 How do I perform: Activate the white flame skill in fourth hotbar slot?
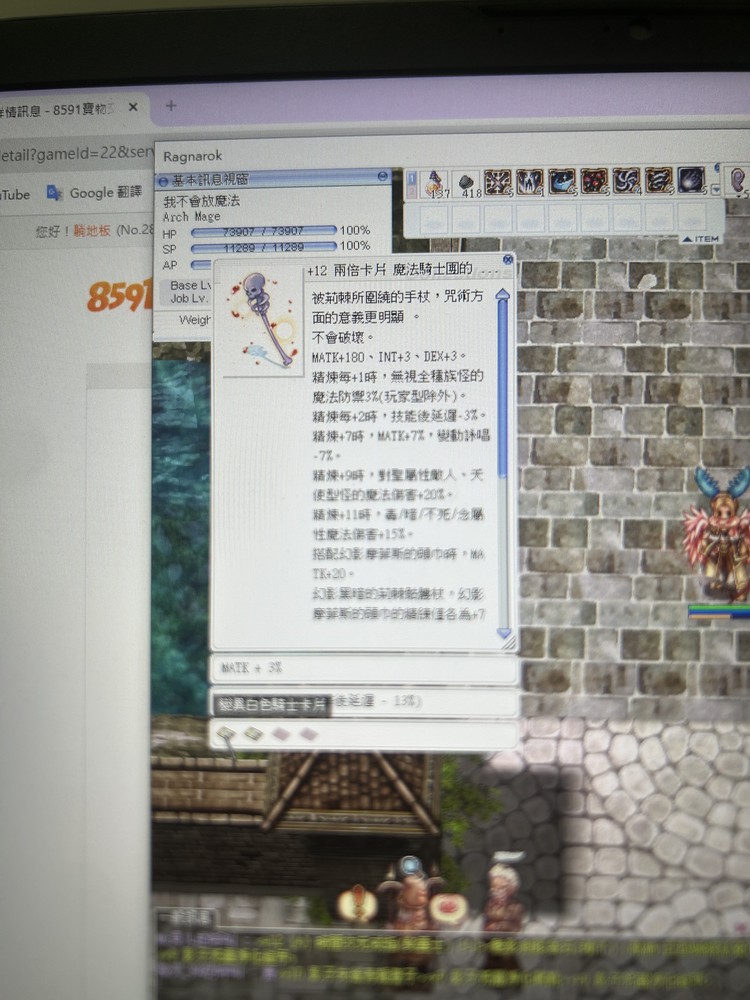pyautogui.click(x=530, y=182)
